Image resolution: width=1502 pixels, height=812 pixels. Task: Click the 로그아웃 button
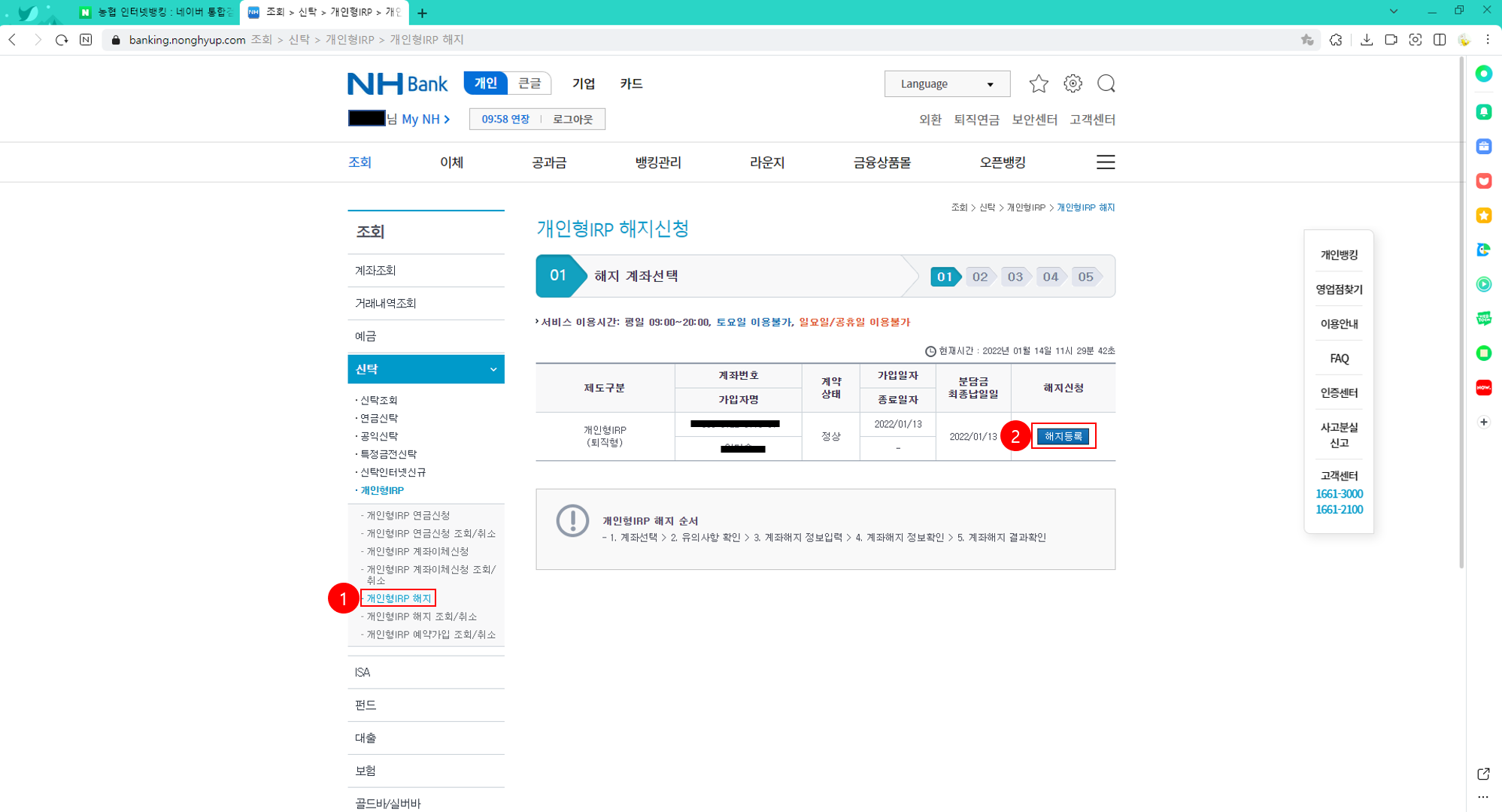pyautogui.click(x=572, y=119)
